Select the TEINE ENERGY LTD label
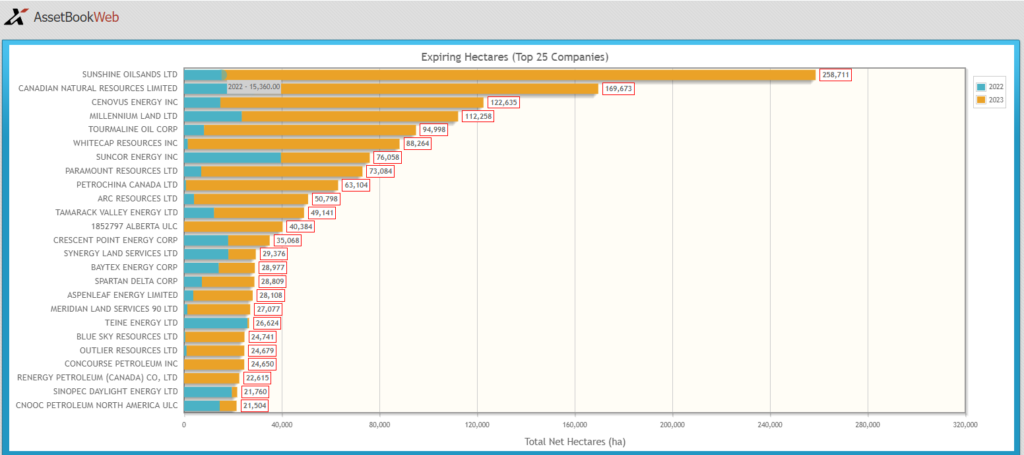Image resolution: width=1024 pixels, height=455 pixels. 141,323
